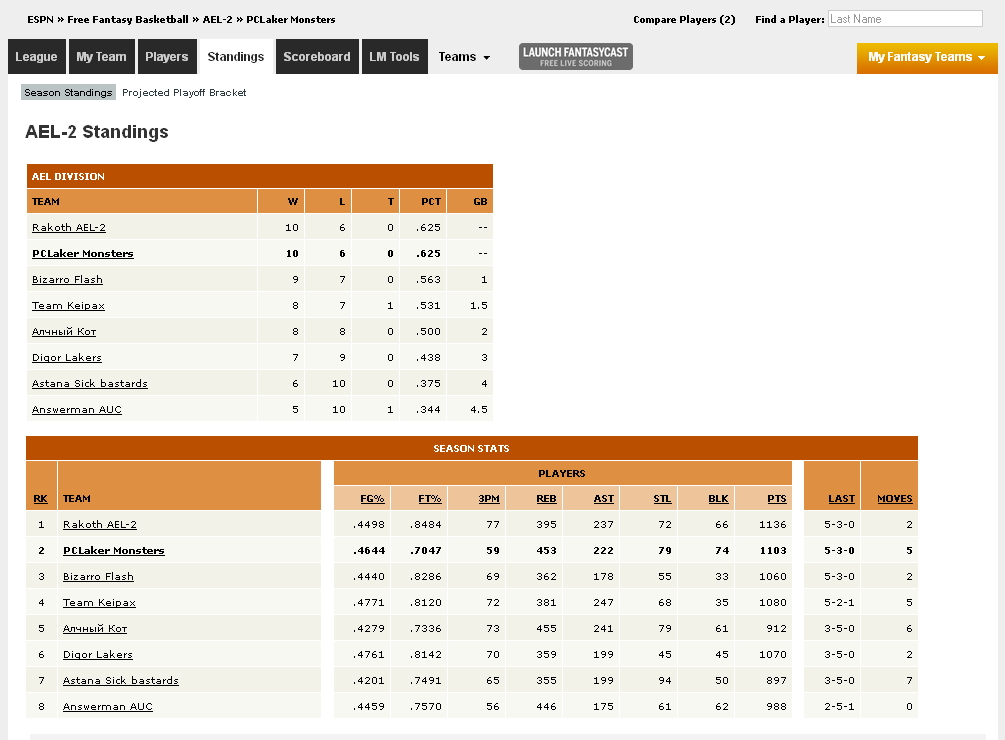Open Team Keipax in AEL Division table
This screenshot has width=1005, height=740.
[x=68, y=306]
